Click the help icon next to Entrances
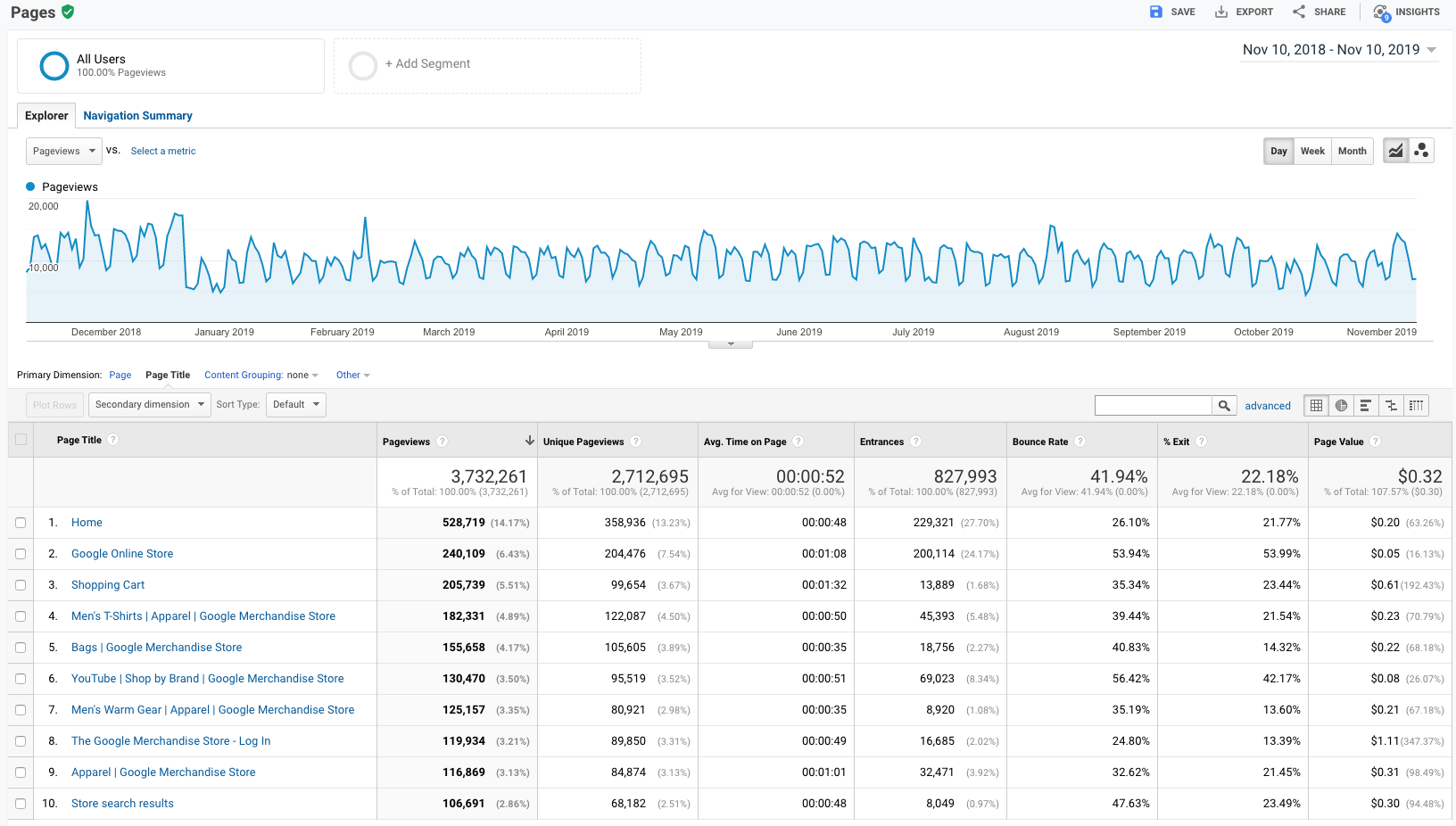 (916, 442)
